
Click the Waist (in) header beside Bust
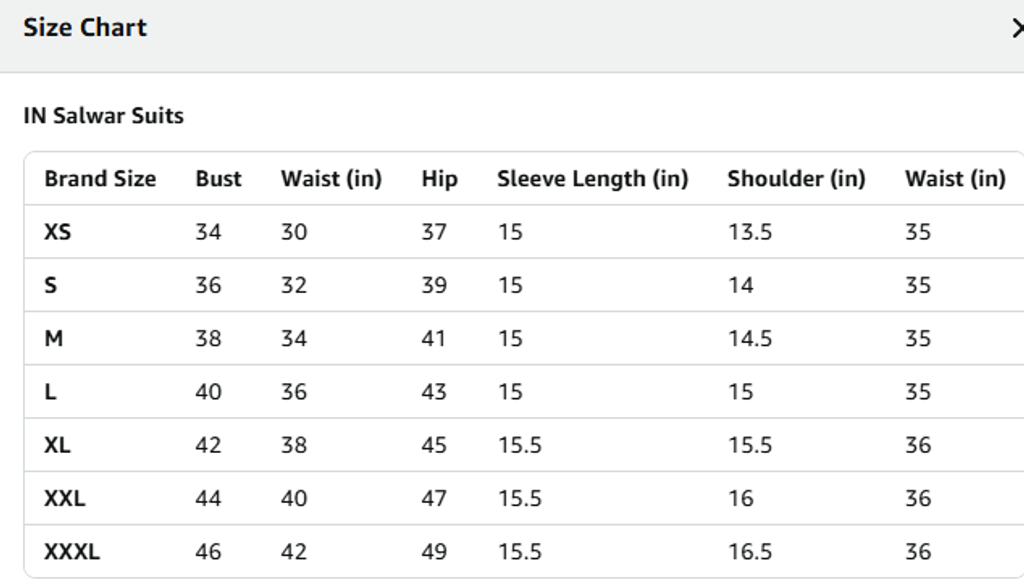pos(331,179)
